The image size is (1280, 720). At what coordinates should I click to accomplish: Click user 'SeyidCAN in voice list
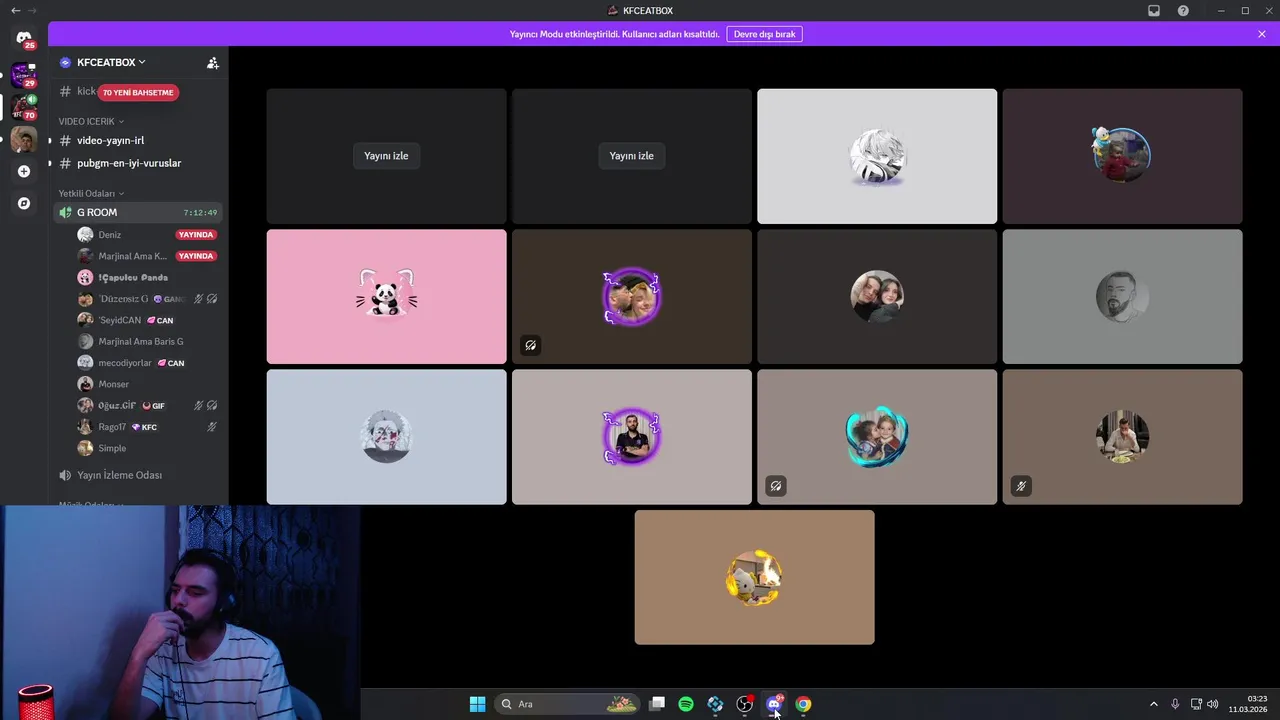tap(119, 320)
